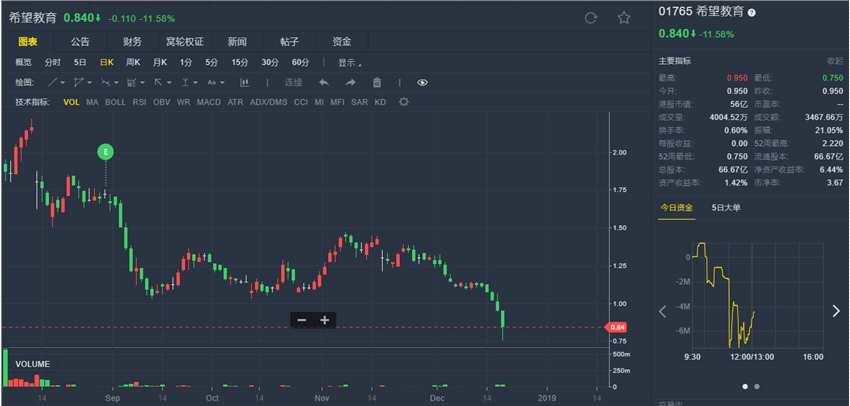Expand the text tool dropdown arrow
Image resolution: width=850 pixels, height=406 pixels.
click(x=222, y=83)
